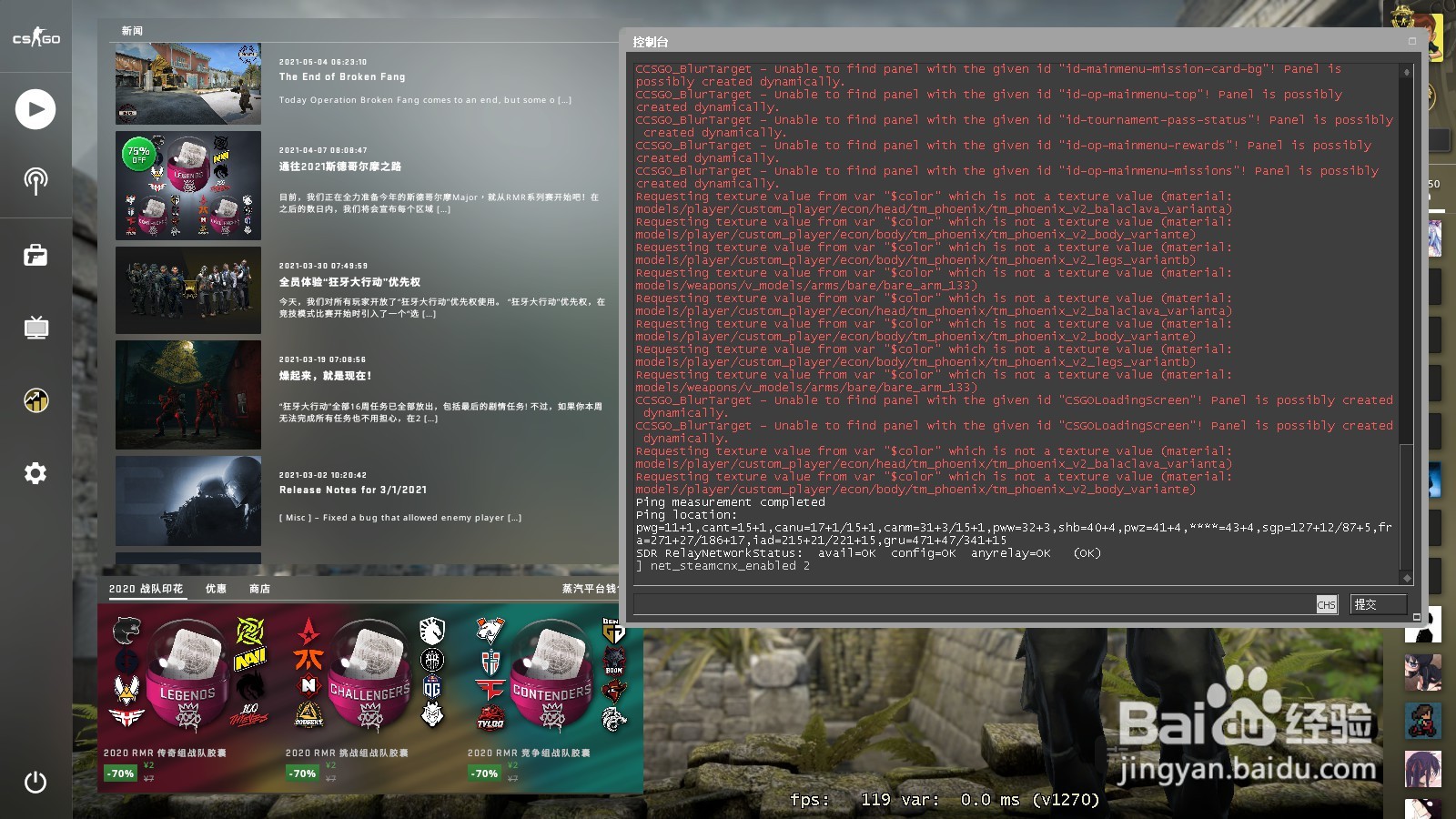
Task: Click the Fnatic team sticker logo
Action: (x=308, y=658)
